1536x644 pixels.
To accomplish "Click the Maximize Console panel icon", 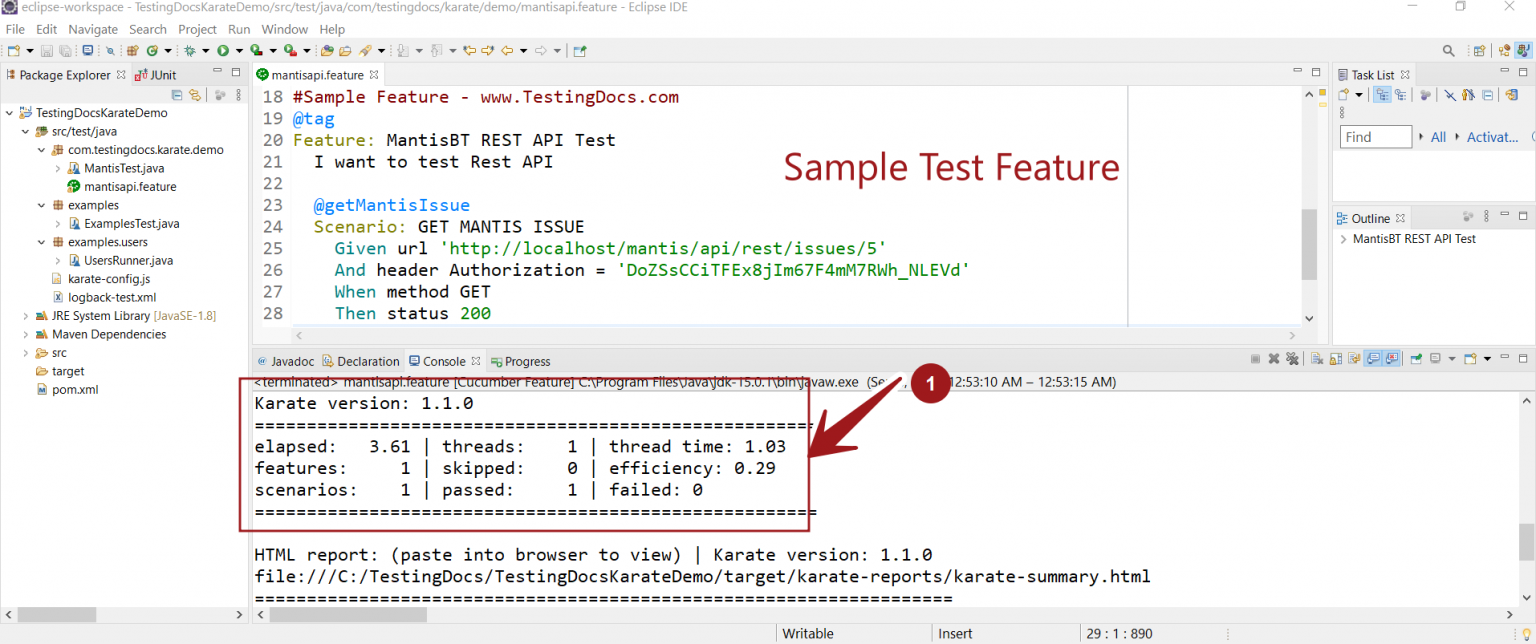I will tap(1522, 358).
